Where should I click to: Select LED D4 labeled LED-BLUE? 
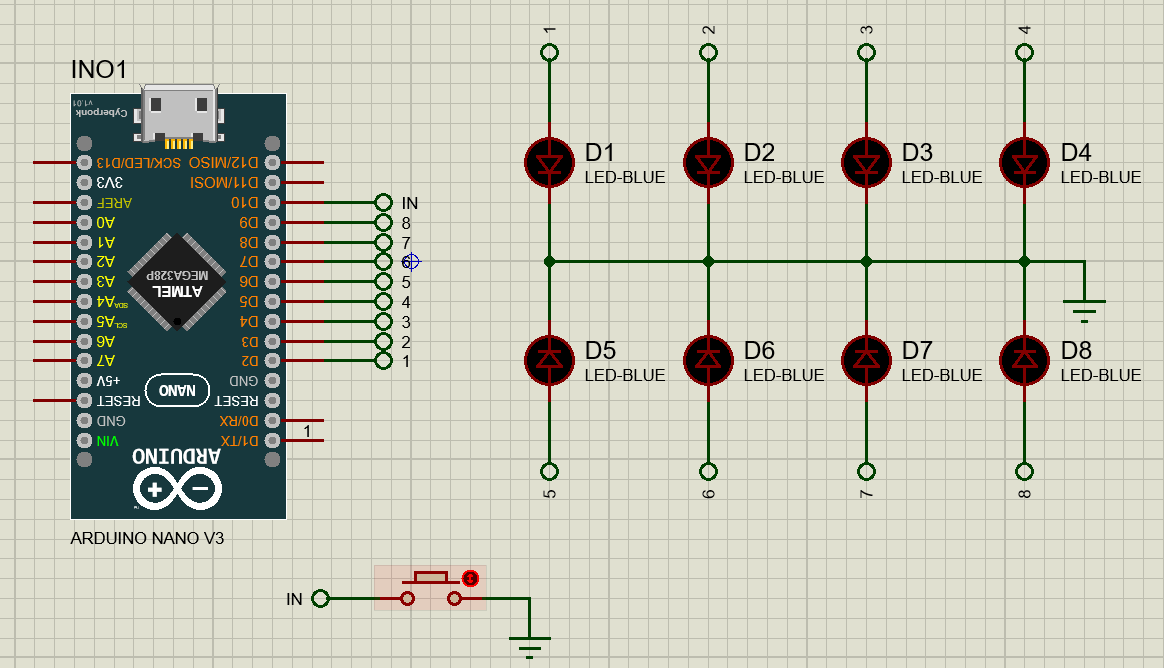[x=1024, y=160]
